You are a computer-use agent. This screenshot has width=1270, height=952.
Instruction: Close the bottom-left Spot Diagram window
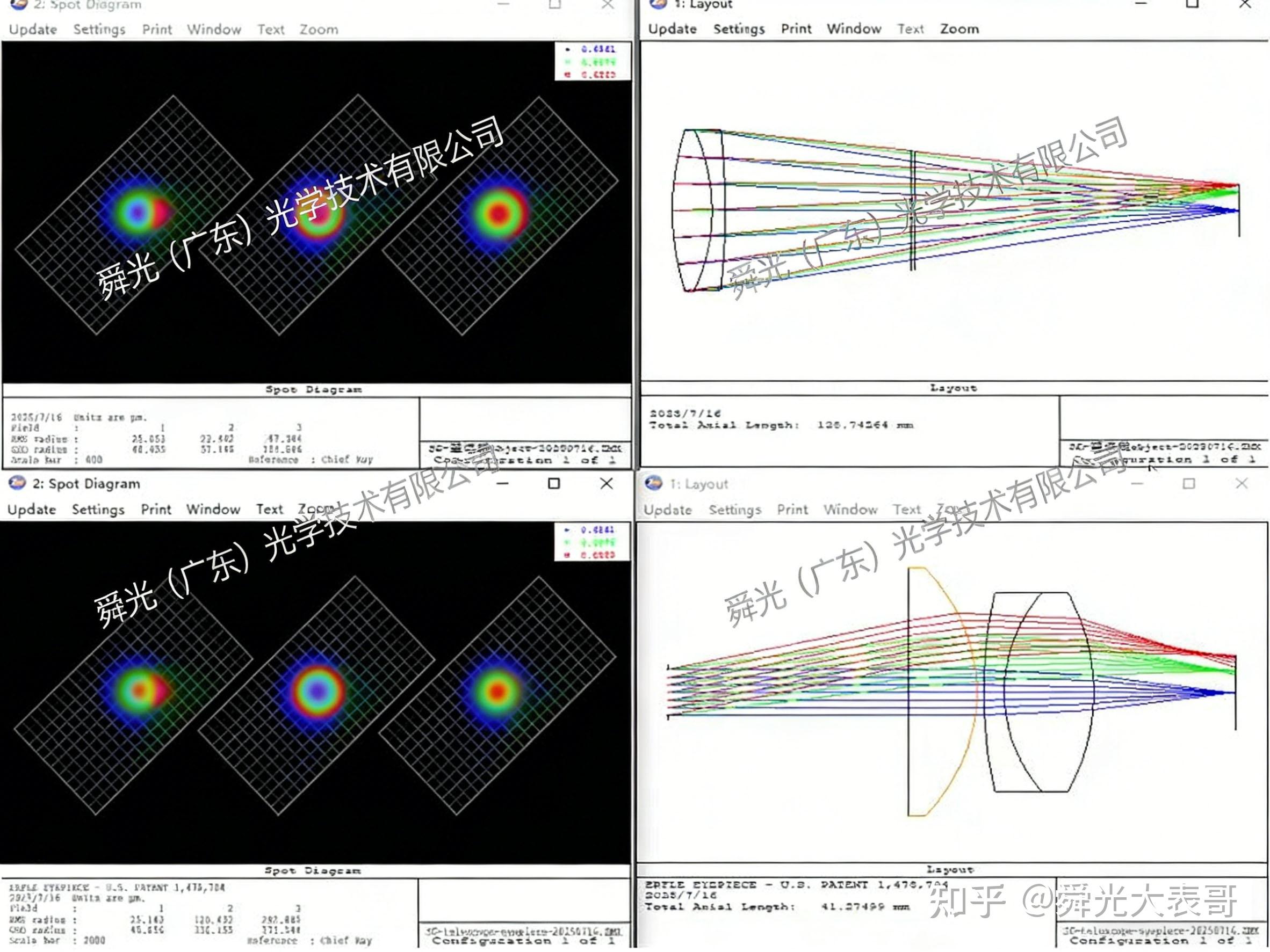click(x=607, y=483)
